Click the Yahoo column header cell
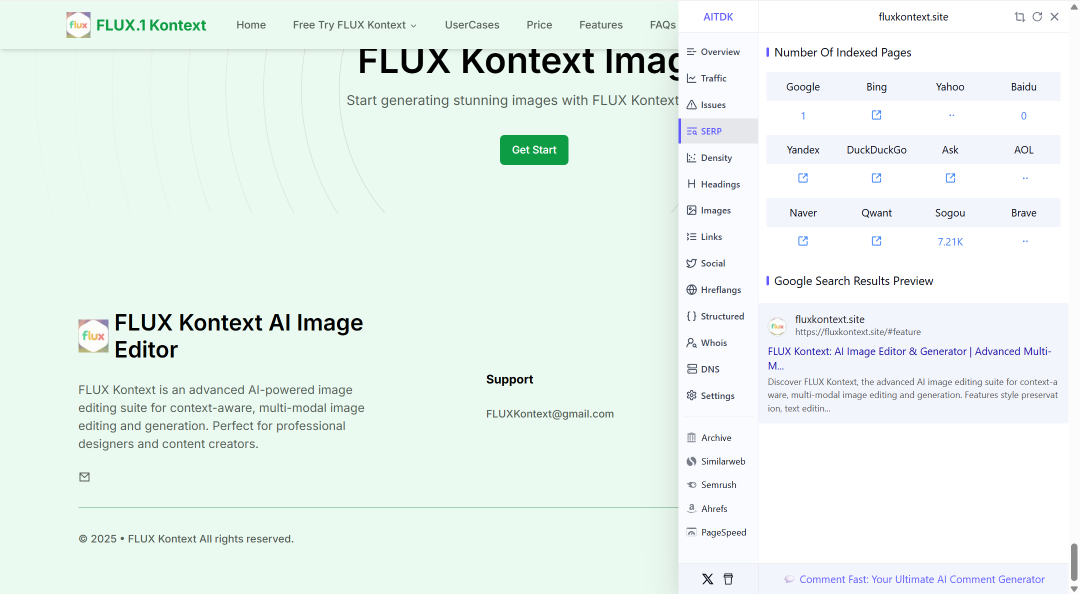 point(950,87)
